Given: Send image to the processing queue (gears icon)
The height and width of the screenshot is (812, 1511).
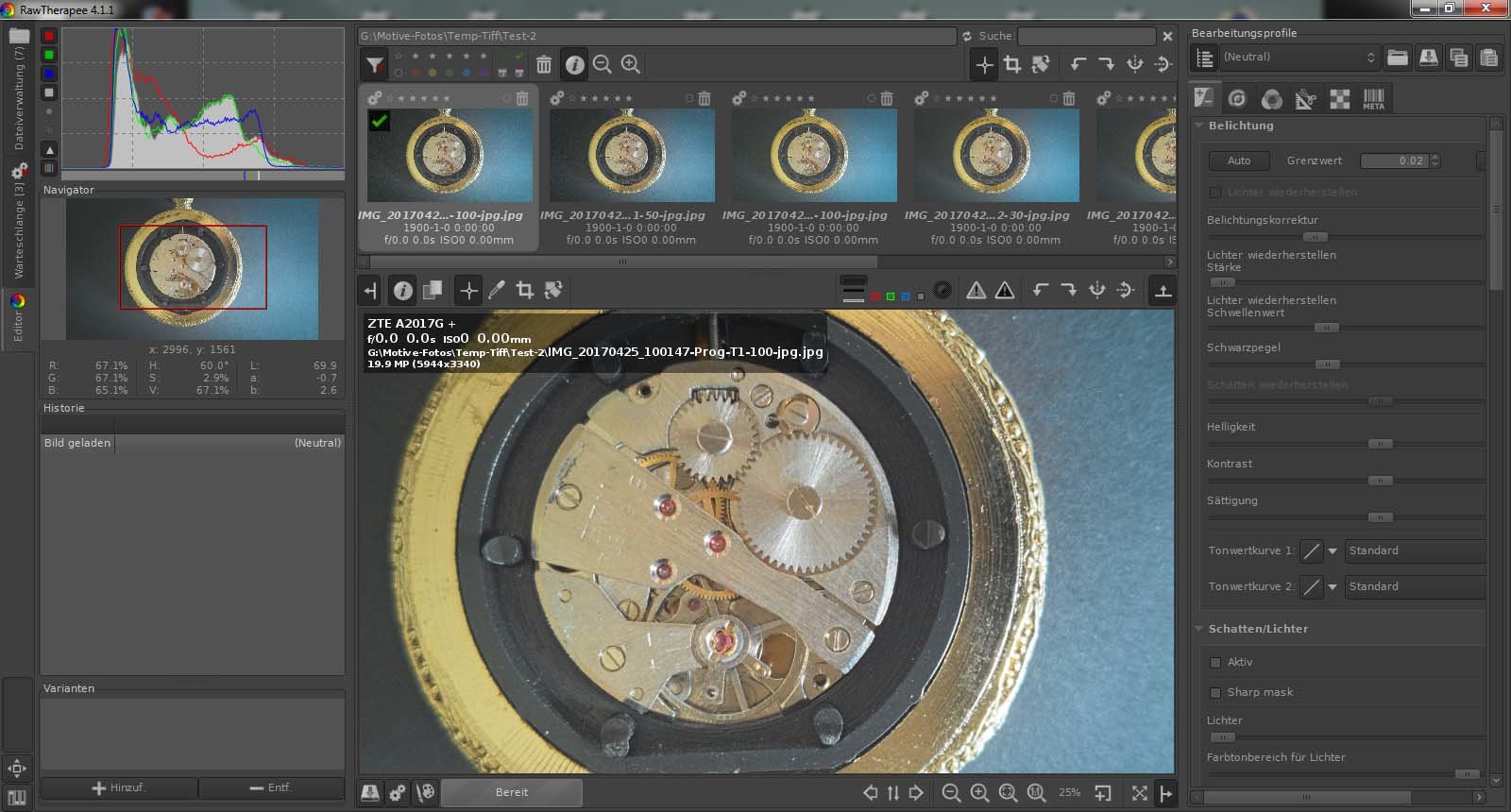Looking at the screenshot, I should (398, 792).
